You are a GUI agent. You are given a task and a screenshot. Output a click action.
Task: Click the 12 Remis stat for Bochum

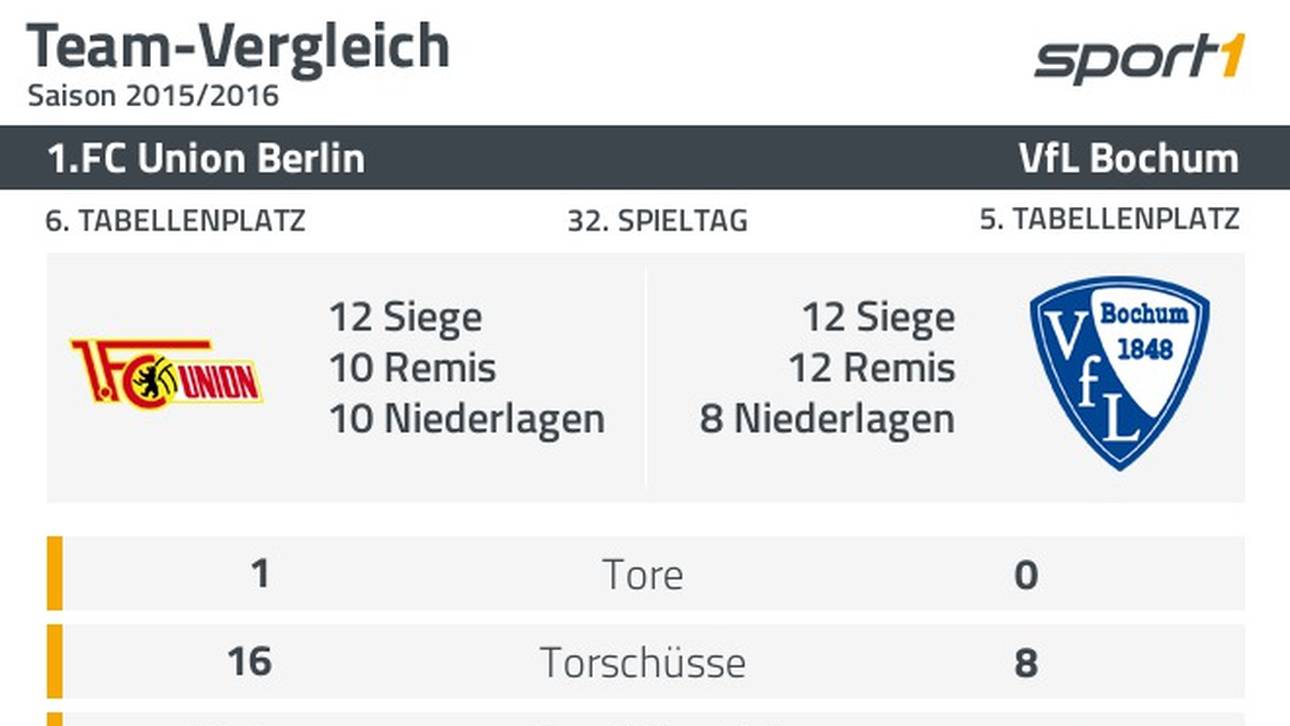point(871,368)
